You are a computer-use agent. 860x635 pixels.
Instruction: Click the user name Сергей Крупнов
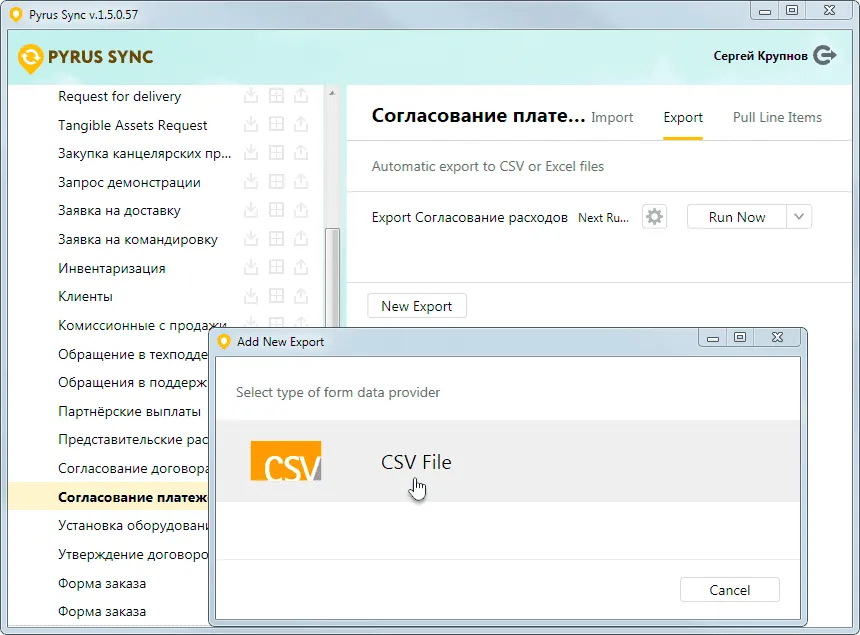point(760,56)
